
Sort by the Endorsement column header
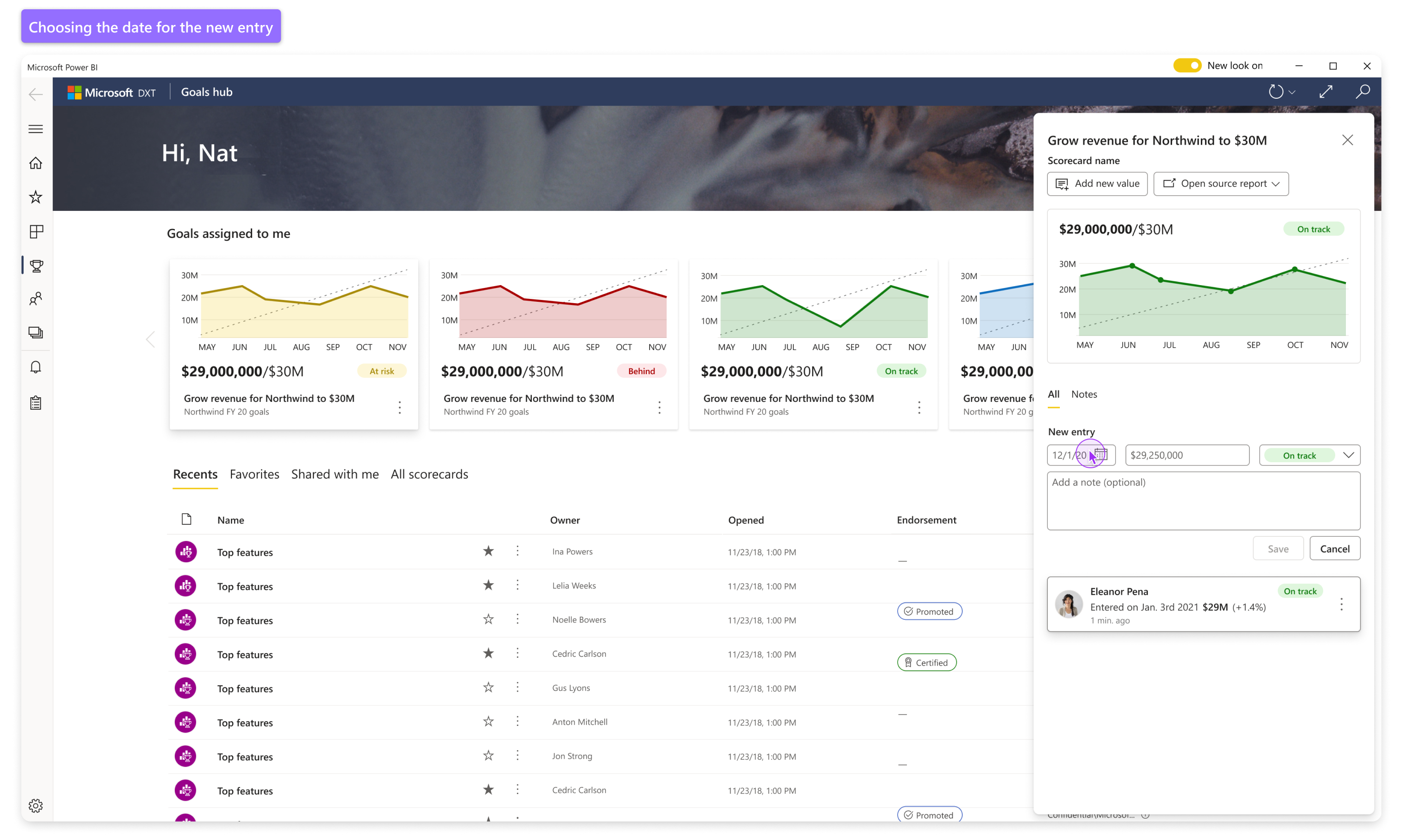point(927,520)
